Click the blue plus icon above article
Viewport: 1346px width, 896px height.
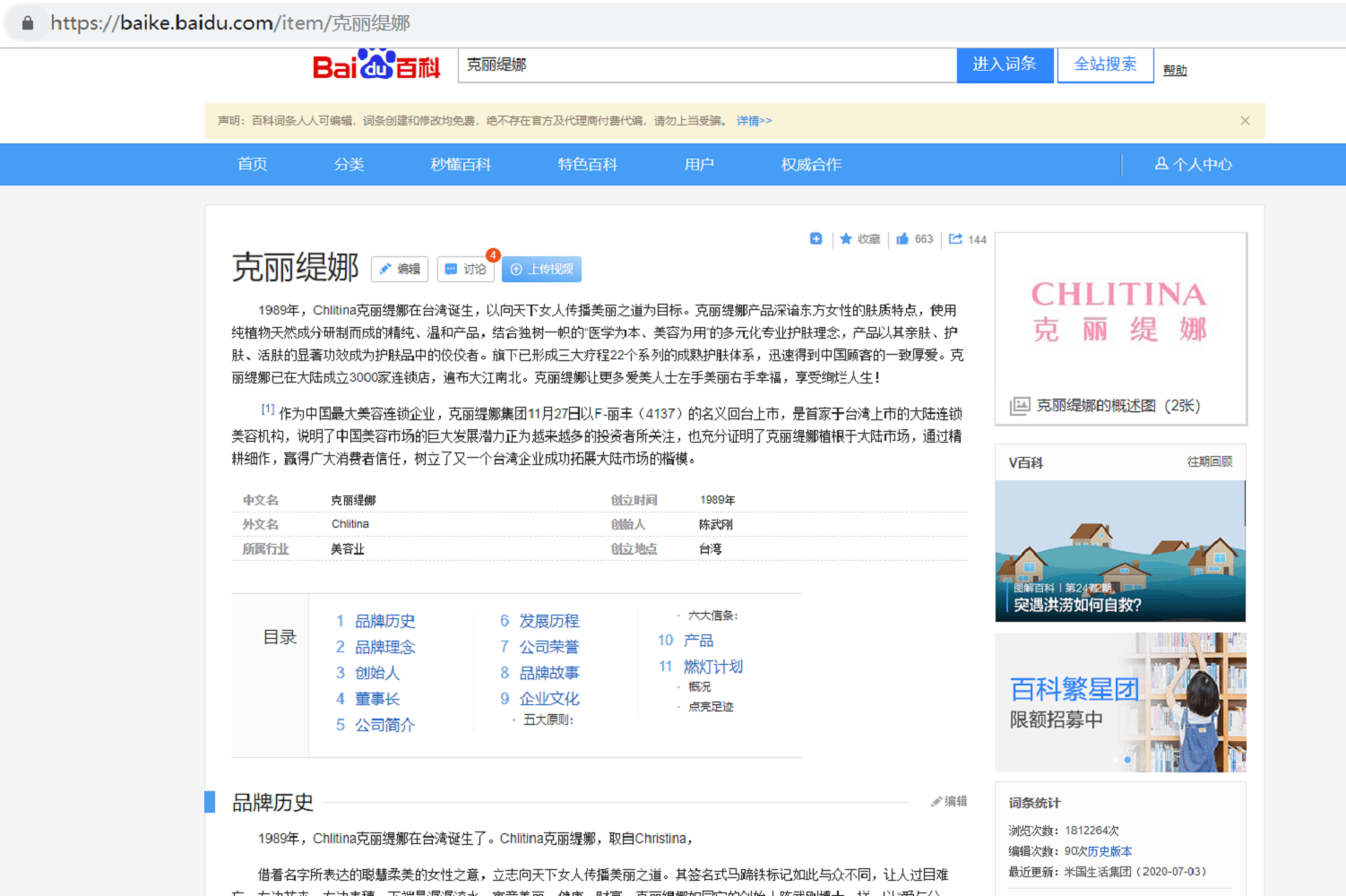click(815, 238)
